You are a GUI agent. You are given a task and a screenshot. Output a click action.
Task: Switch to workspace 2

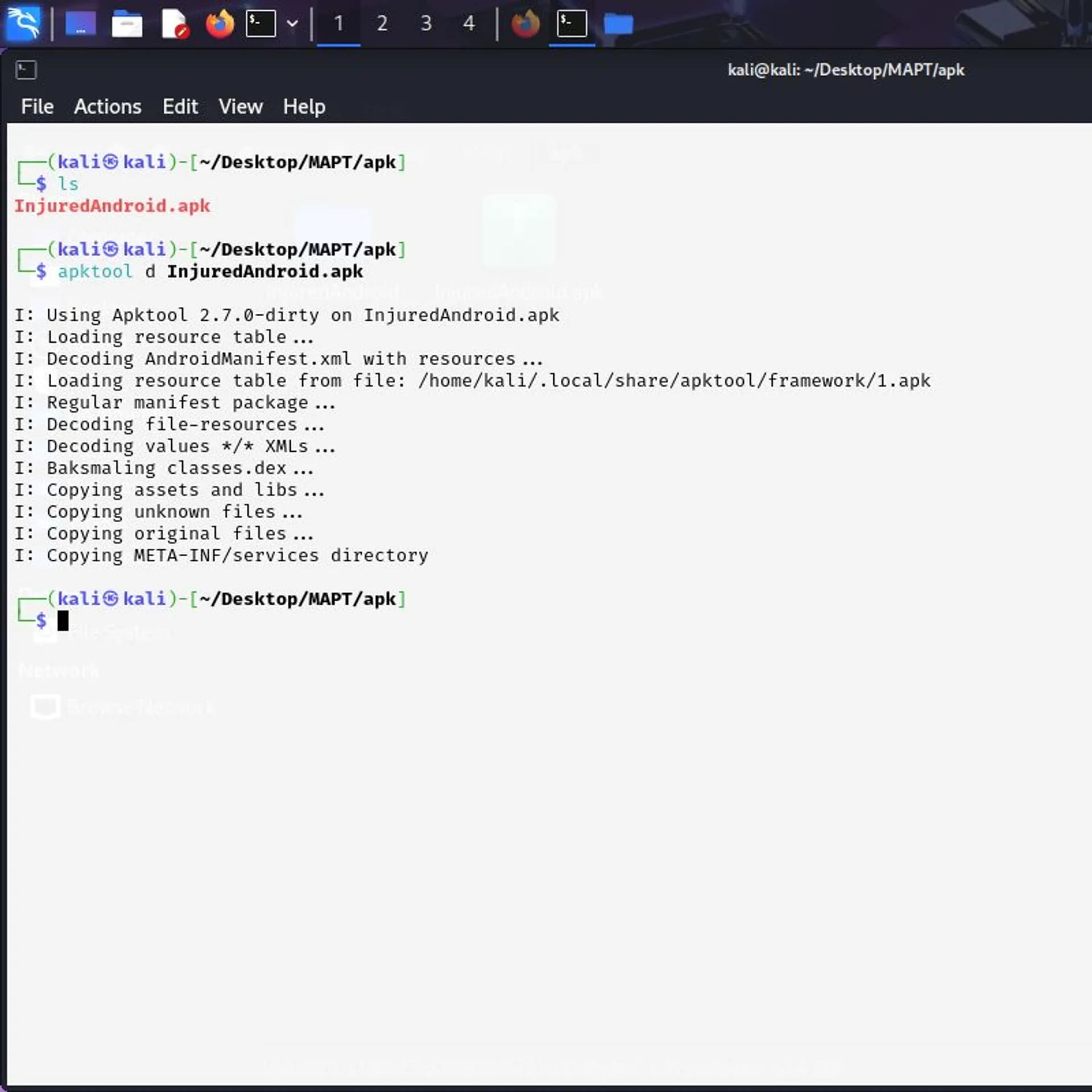click(x=382, y=23)
